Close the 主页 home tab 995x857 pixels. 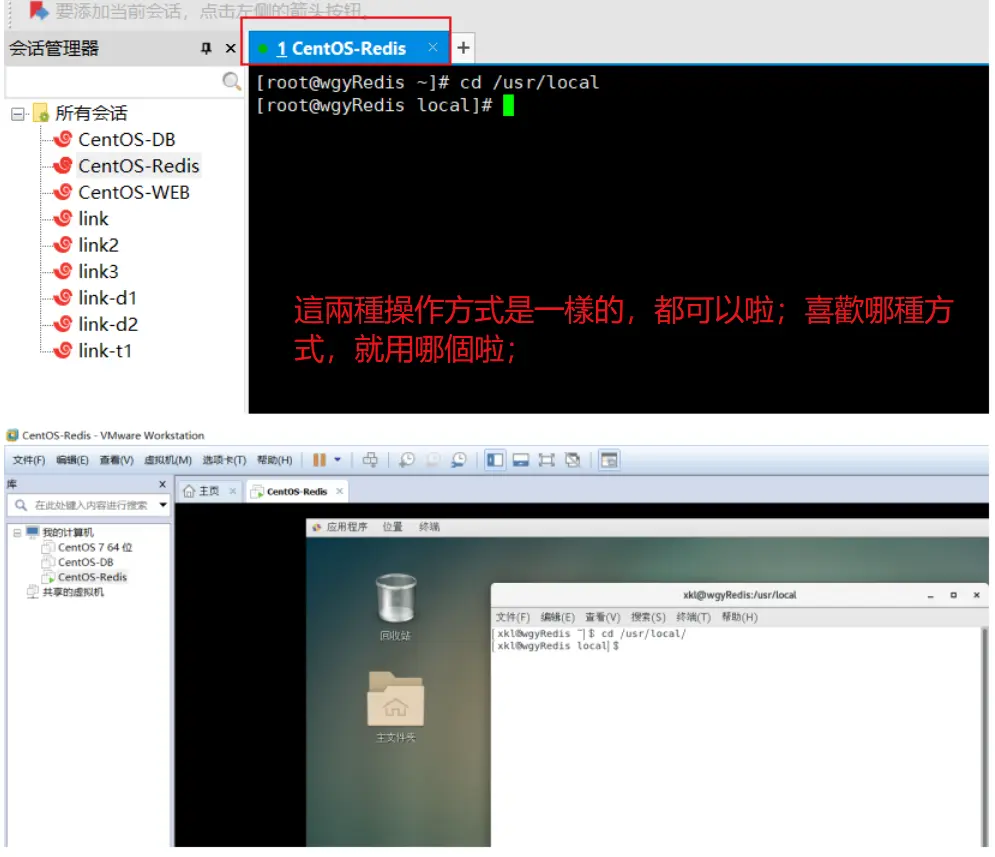point(233,491)
